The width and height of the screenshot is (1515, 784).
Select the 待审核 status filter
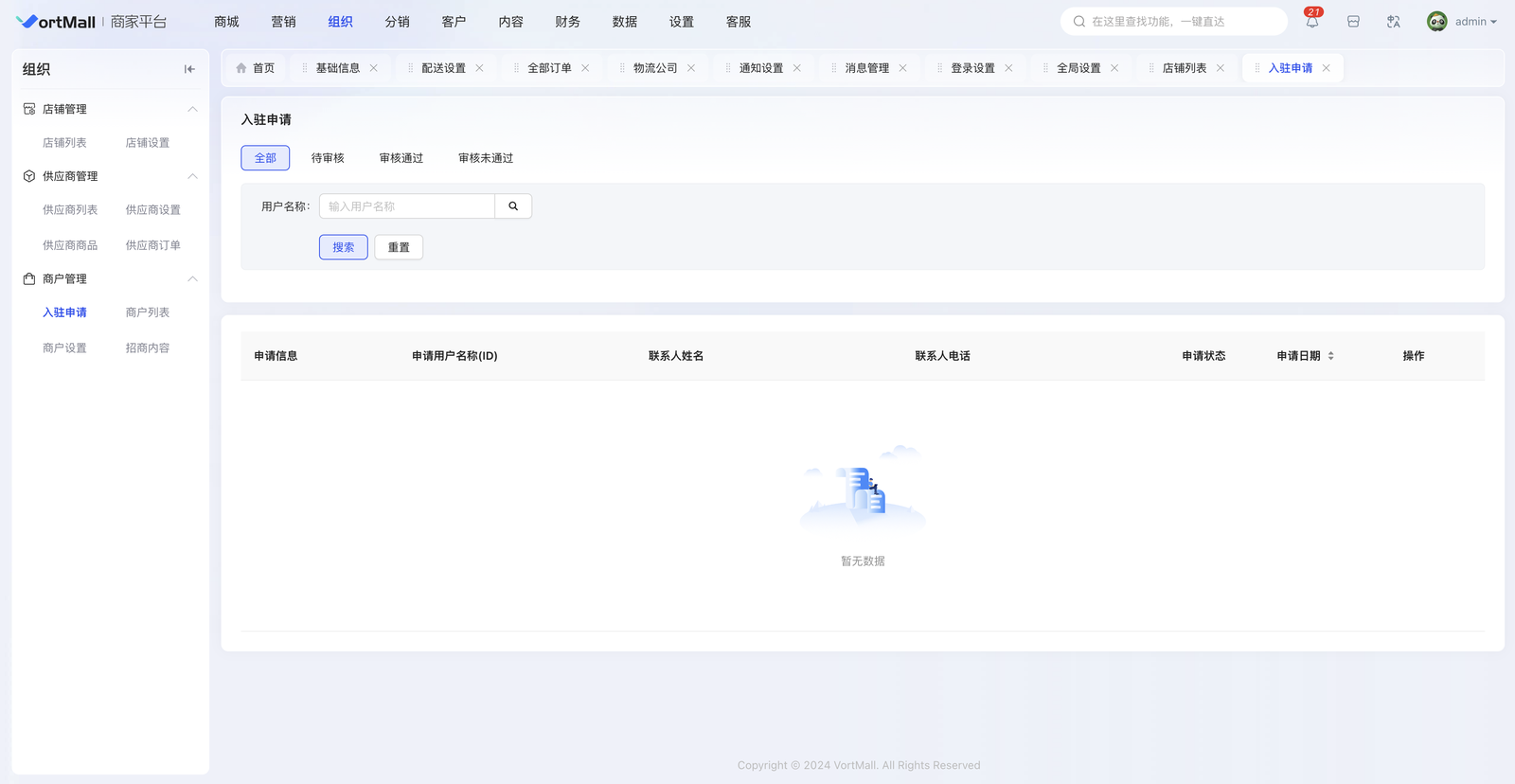pos(328,158)
